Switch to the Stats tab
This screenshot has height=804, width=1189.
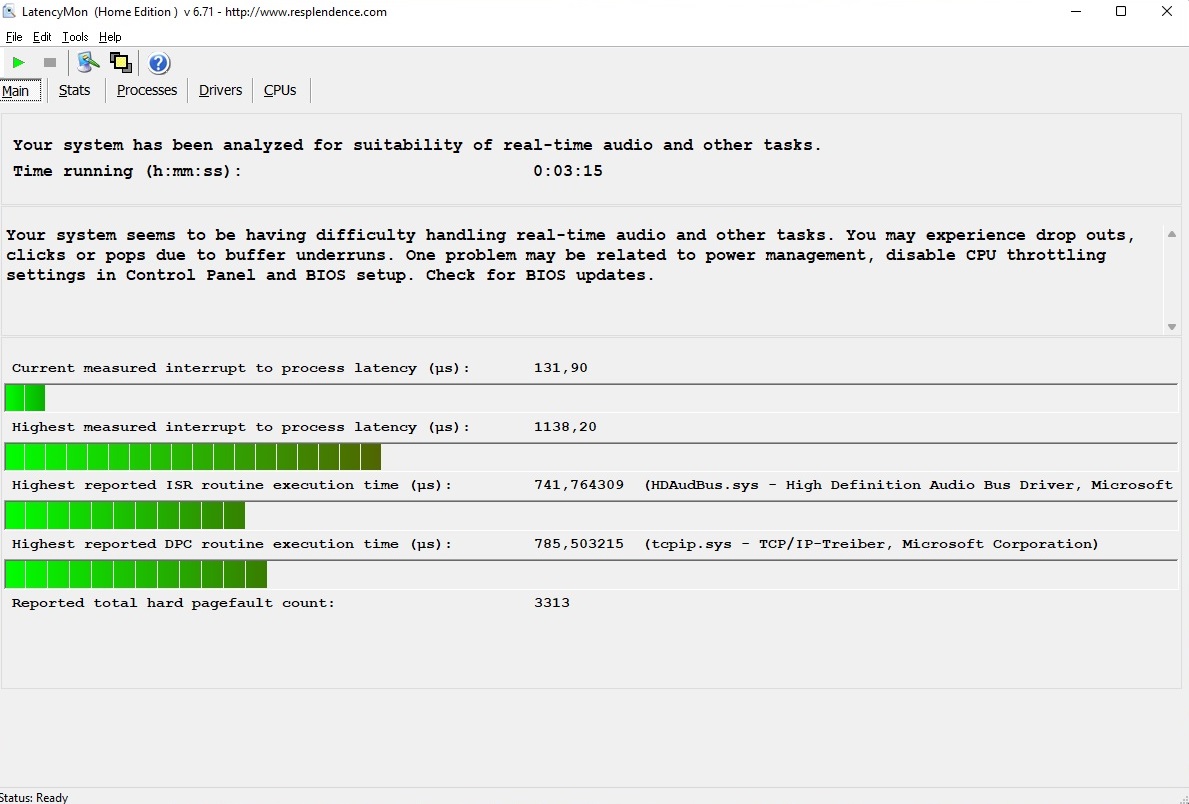point(75,90)
